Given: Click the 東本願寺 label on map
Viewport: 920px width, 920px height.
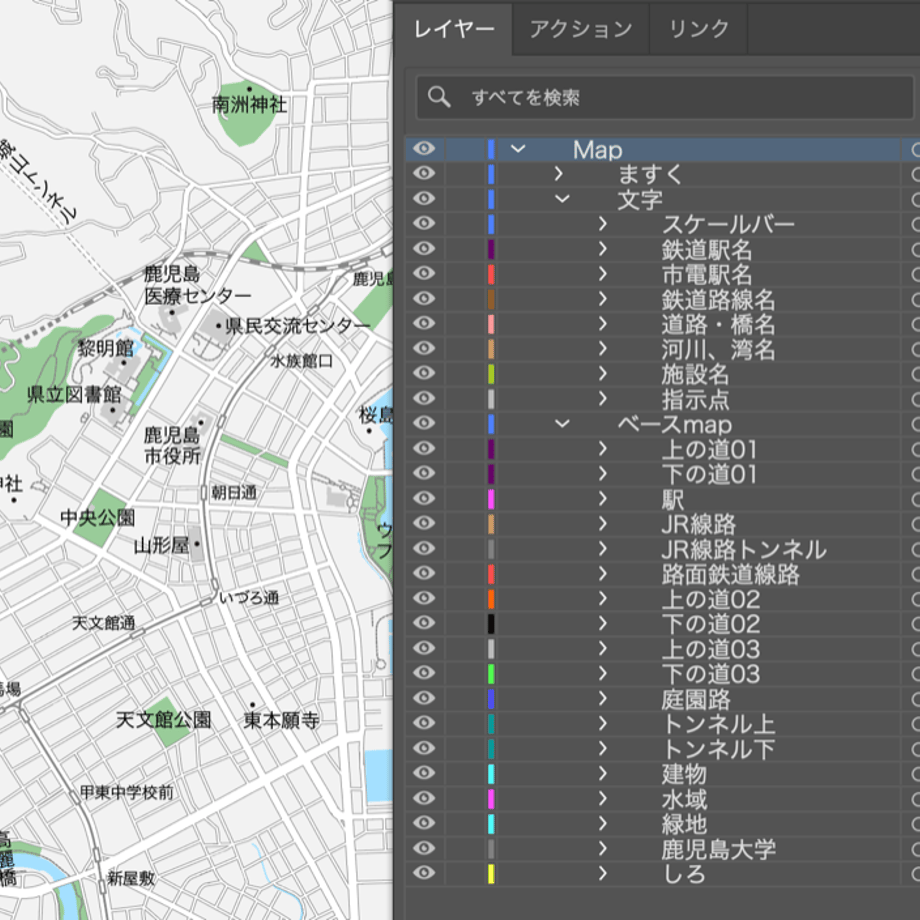Looking at the screenshot, I should [282, 719].
